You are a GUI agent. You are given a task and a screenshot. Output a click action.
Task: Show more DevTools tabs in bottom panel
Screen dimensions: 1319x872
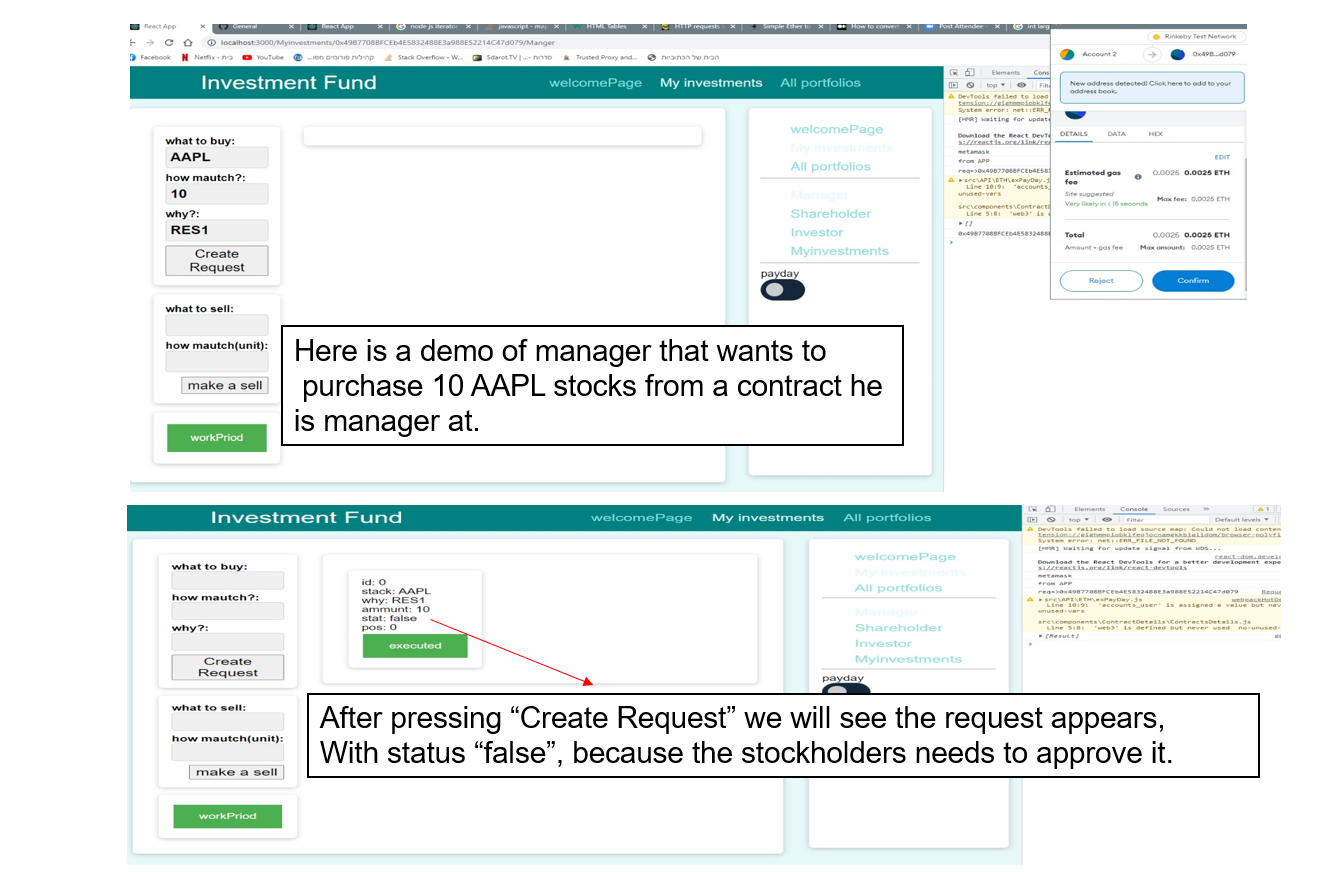tap(1206, 509)
